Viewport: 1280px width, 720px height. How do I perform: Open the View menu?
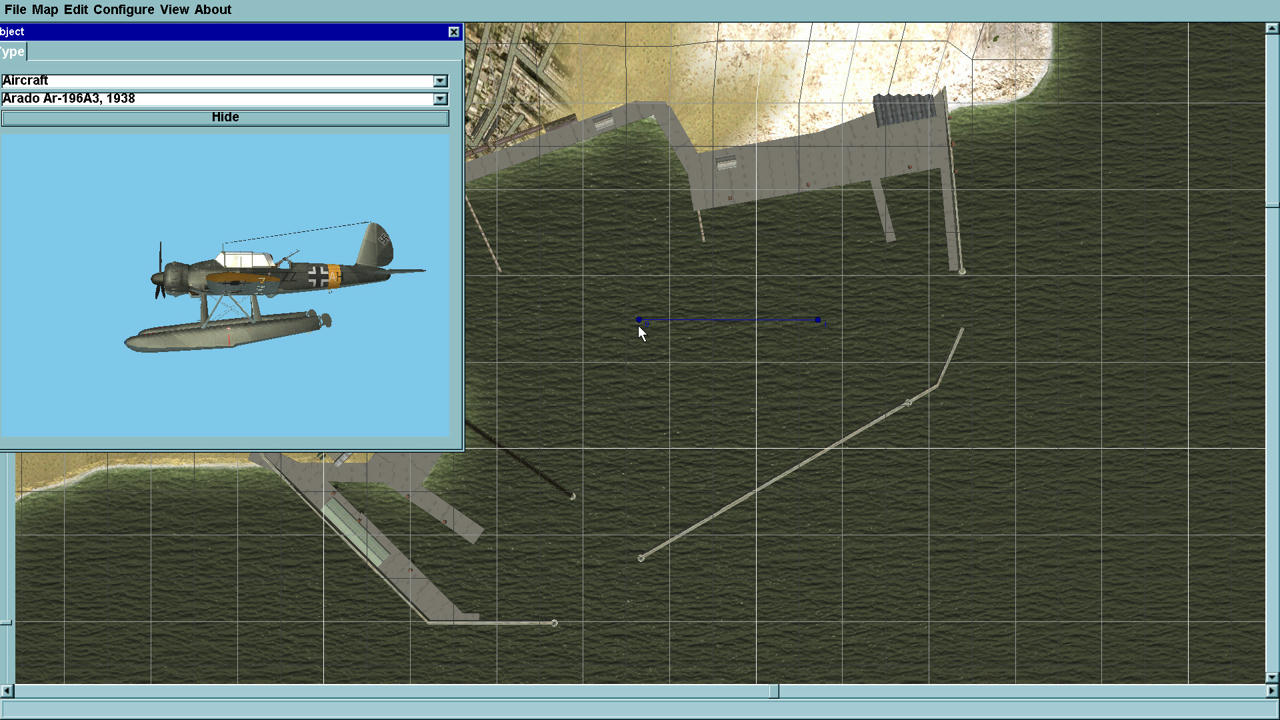click(174, 9)
